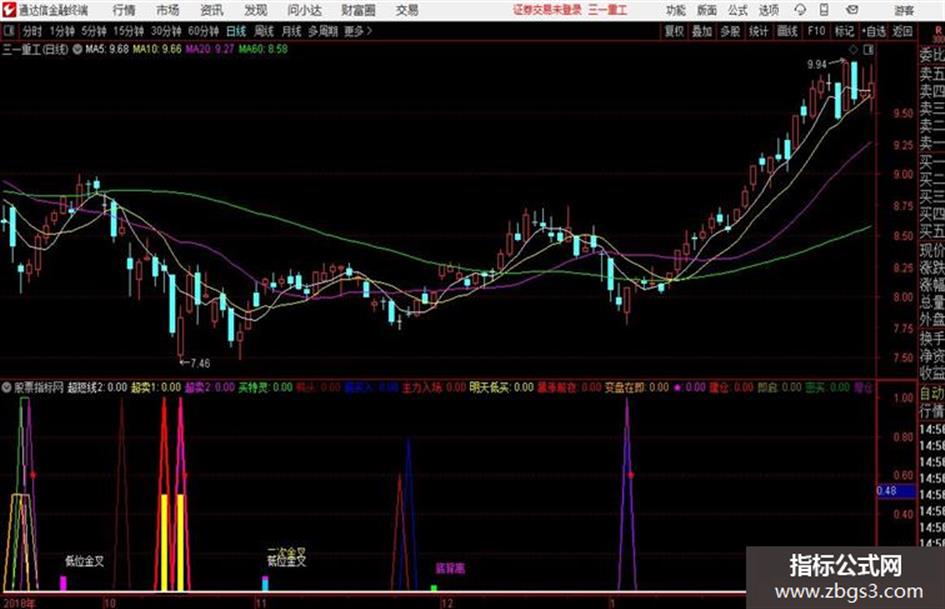Select the 日线 daily chart tab

click(236, 31)
